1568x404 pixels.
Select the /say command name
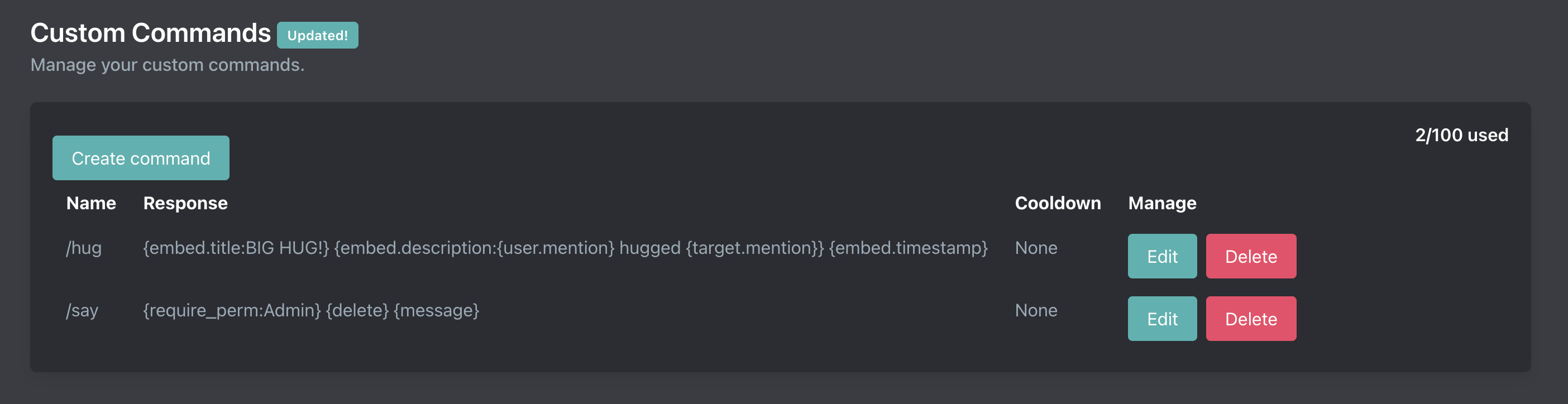[x=82, y=311]
